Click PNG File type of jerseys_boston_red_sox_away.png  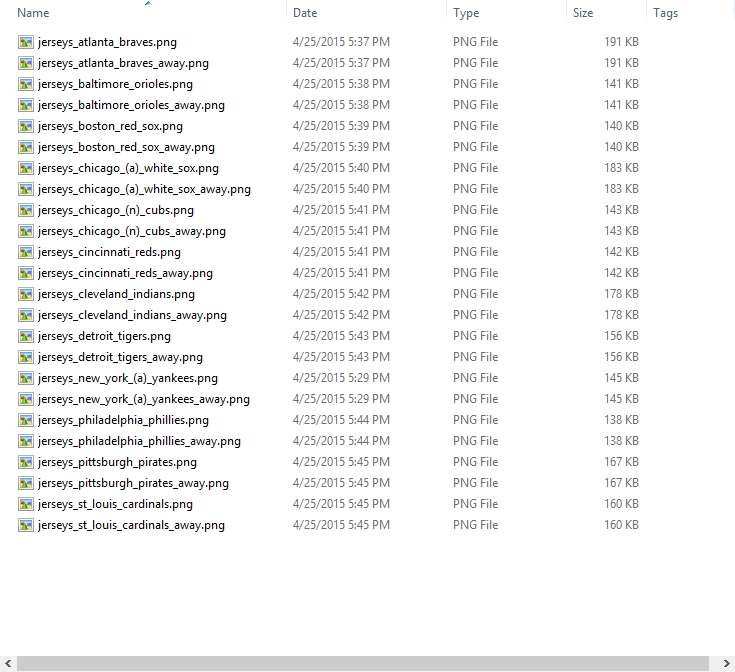(475, 147)
